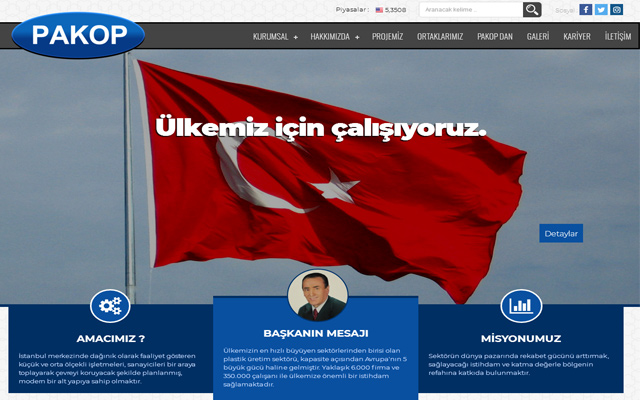Screen dimensions: 640x400
Task: Open the Hakkımızda menu item
Action: pyautogui.click(x=330, y=36)
